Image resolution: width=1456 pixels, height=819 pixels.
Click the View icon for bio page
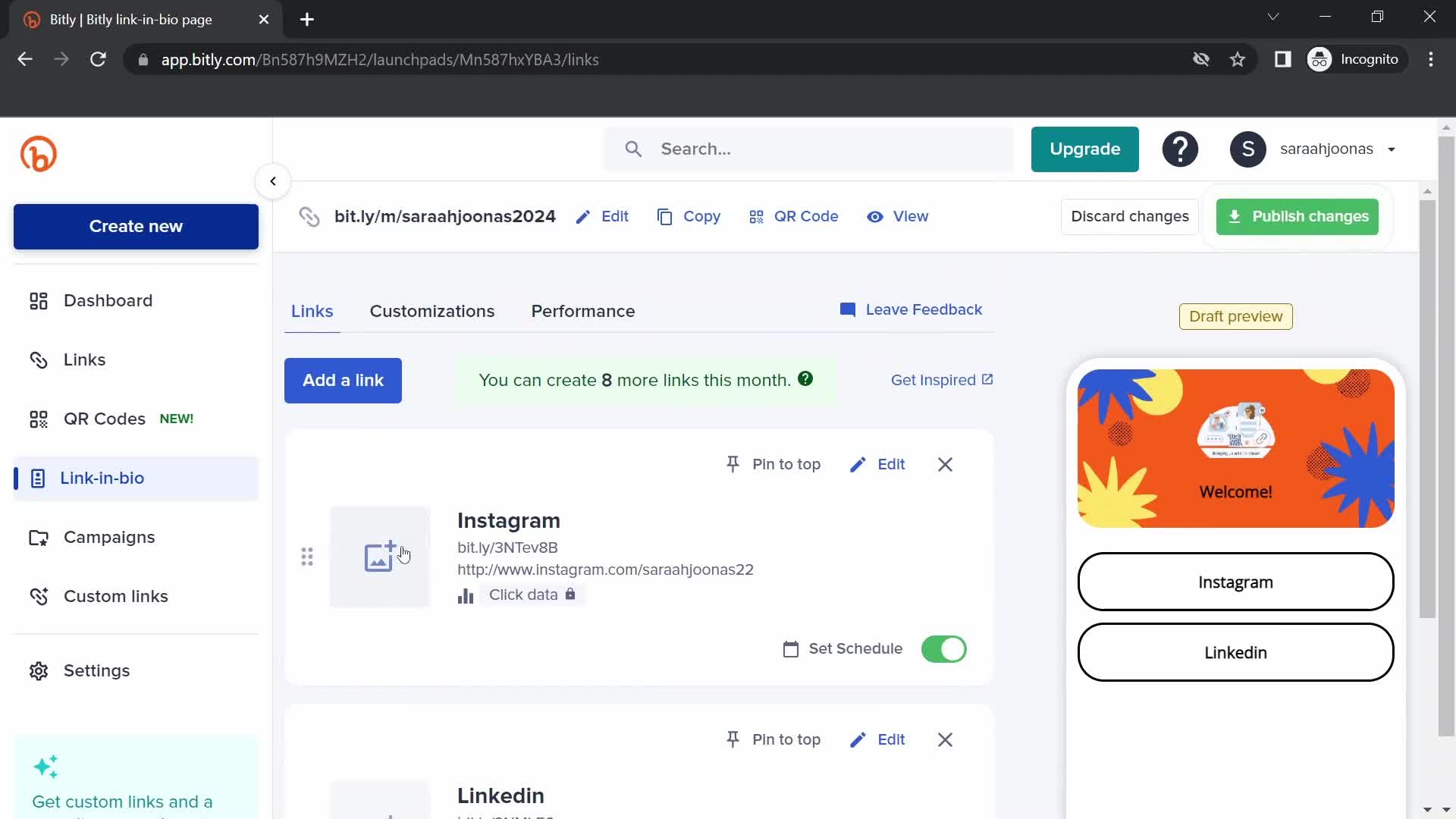click(873, 216)
